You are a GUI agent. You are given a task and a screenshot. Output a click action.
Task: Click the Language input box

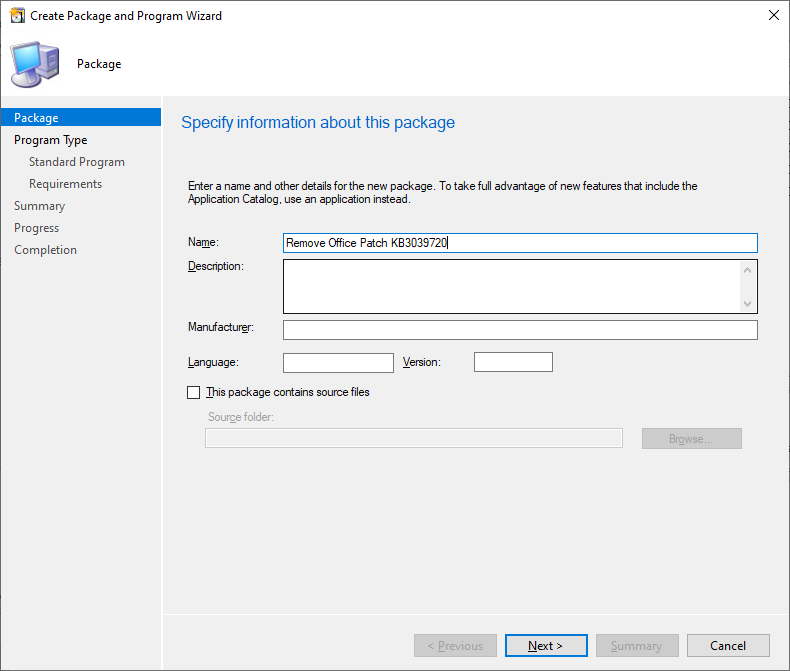338,363
